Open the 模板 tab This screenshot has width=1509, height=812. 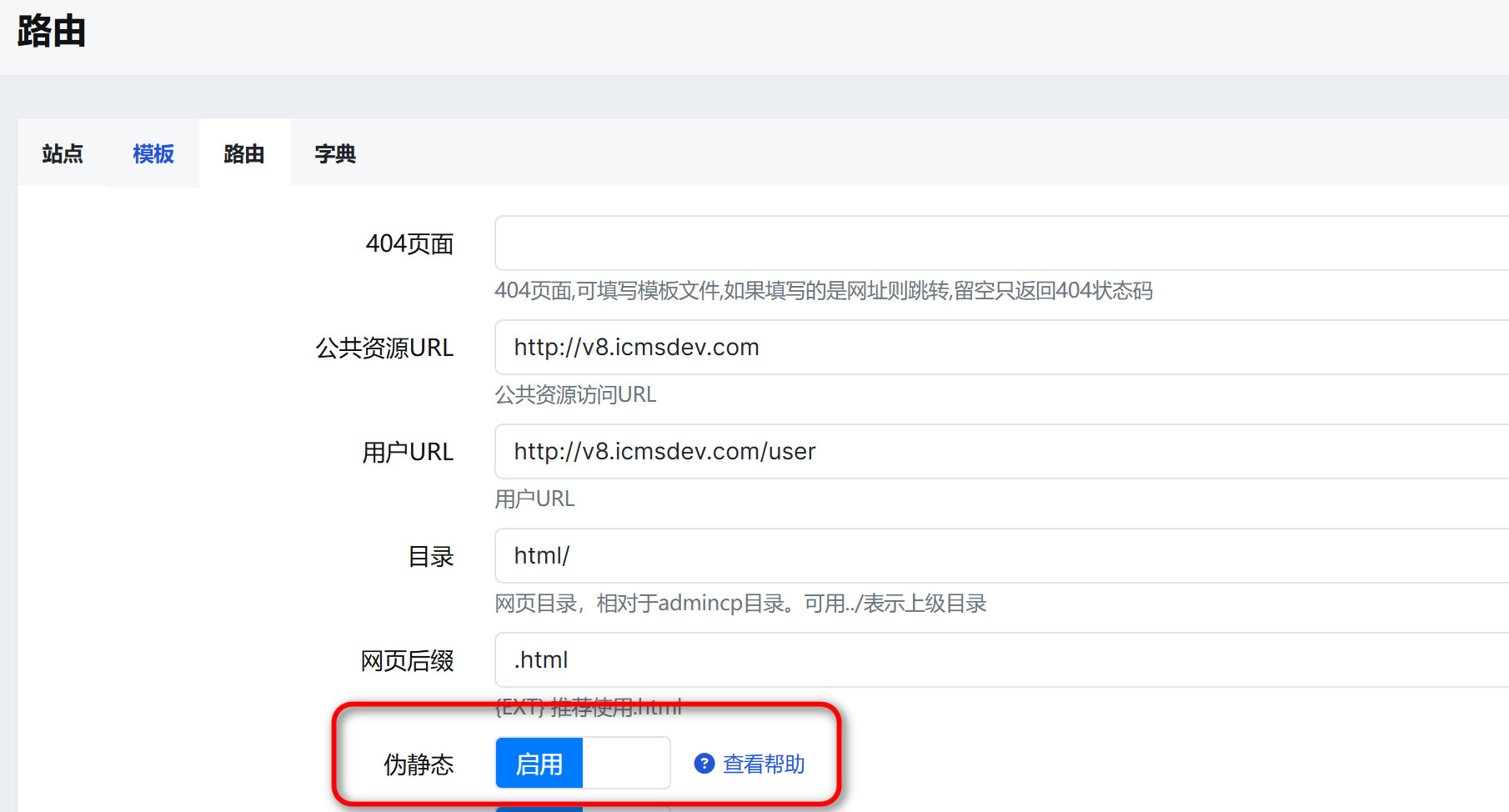[x=153, y=154]
